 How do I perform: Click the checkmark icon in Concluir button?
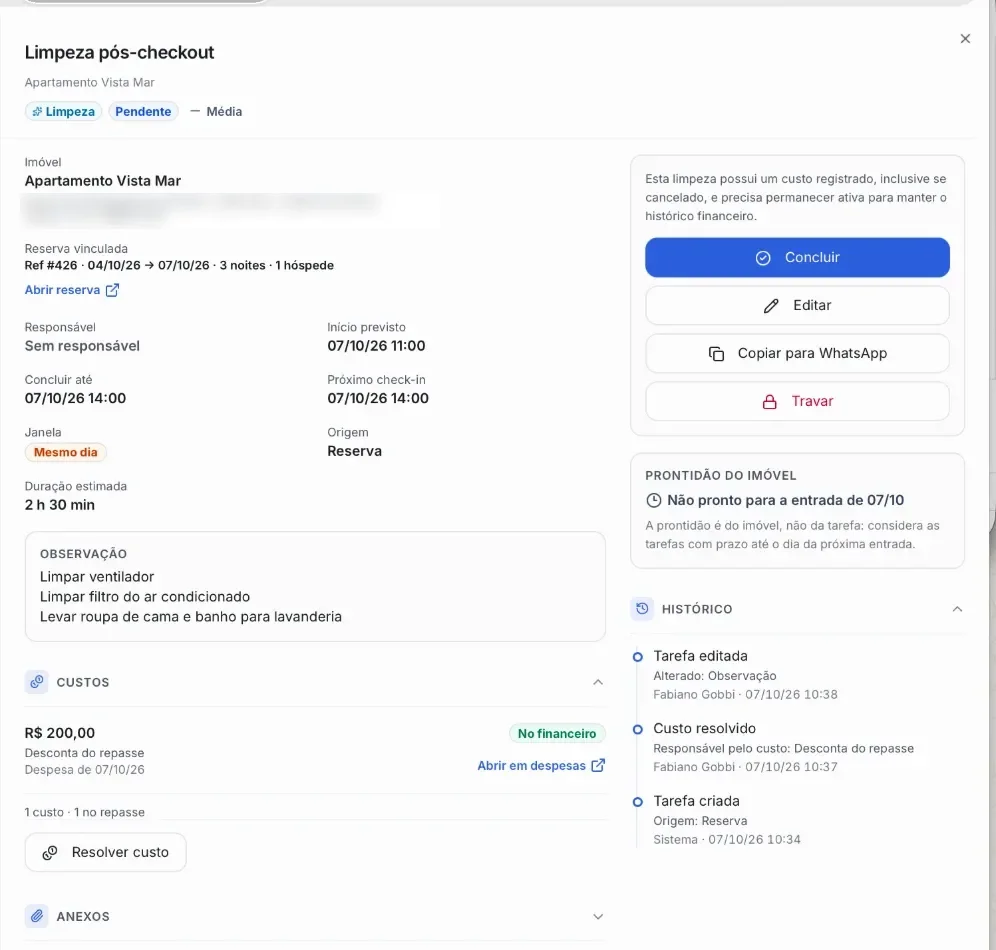[763, 258]
